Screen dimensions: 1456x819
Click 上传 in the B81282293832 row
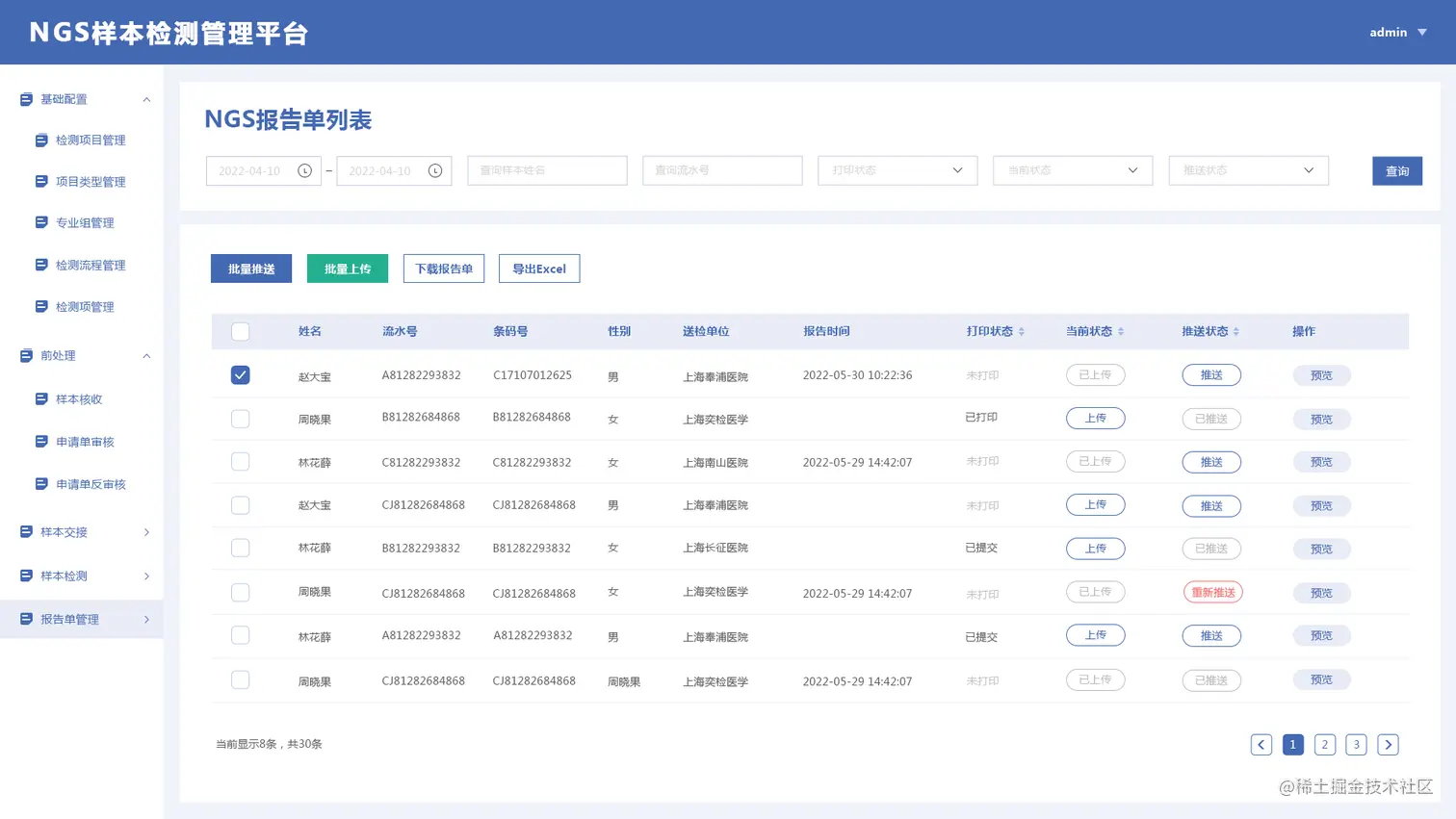point(1096,549)
